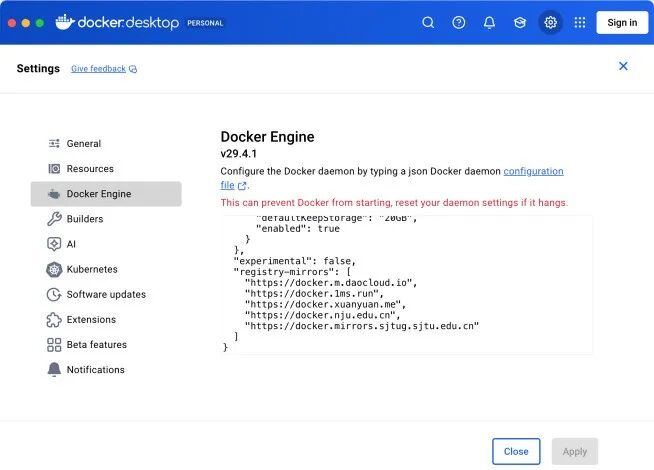This screenshot has height=470, width=654.
Task: Click the Notifications bell icon in sidebar
Action: pyautogui.click(x=54, y=369)
